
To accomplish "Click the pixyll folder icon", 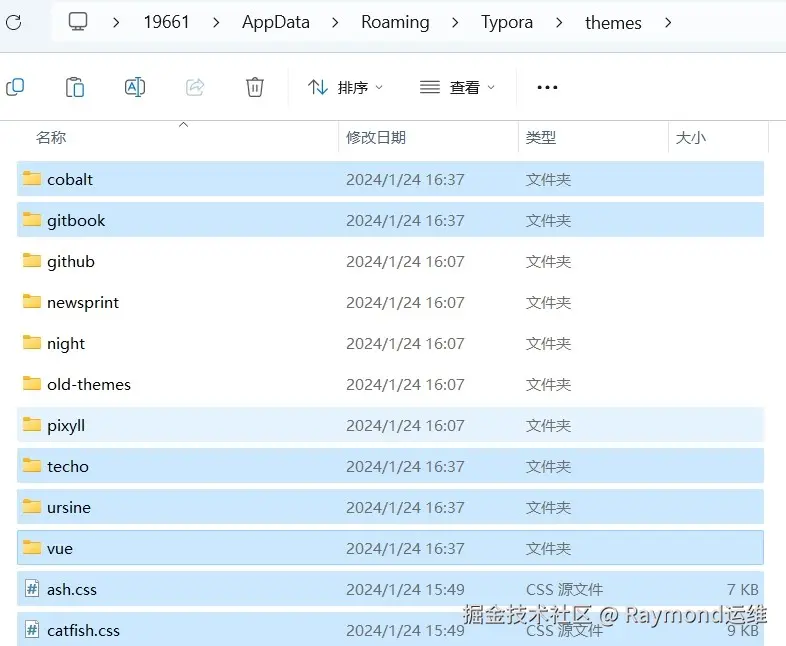I will coord(32,424).
